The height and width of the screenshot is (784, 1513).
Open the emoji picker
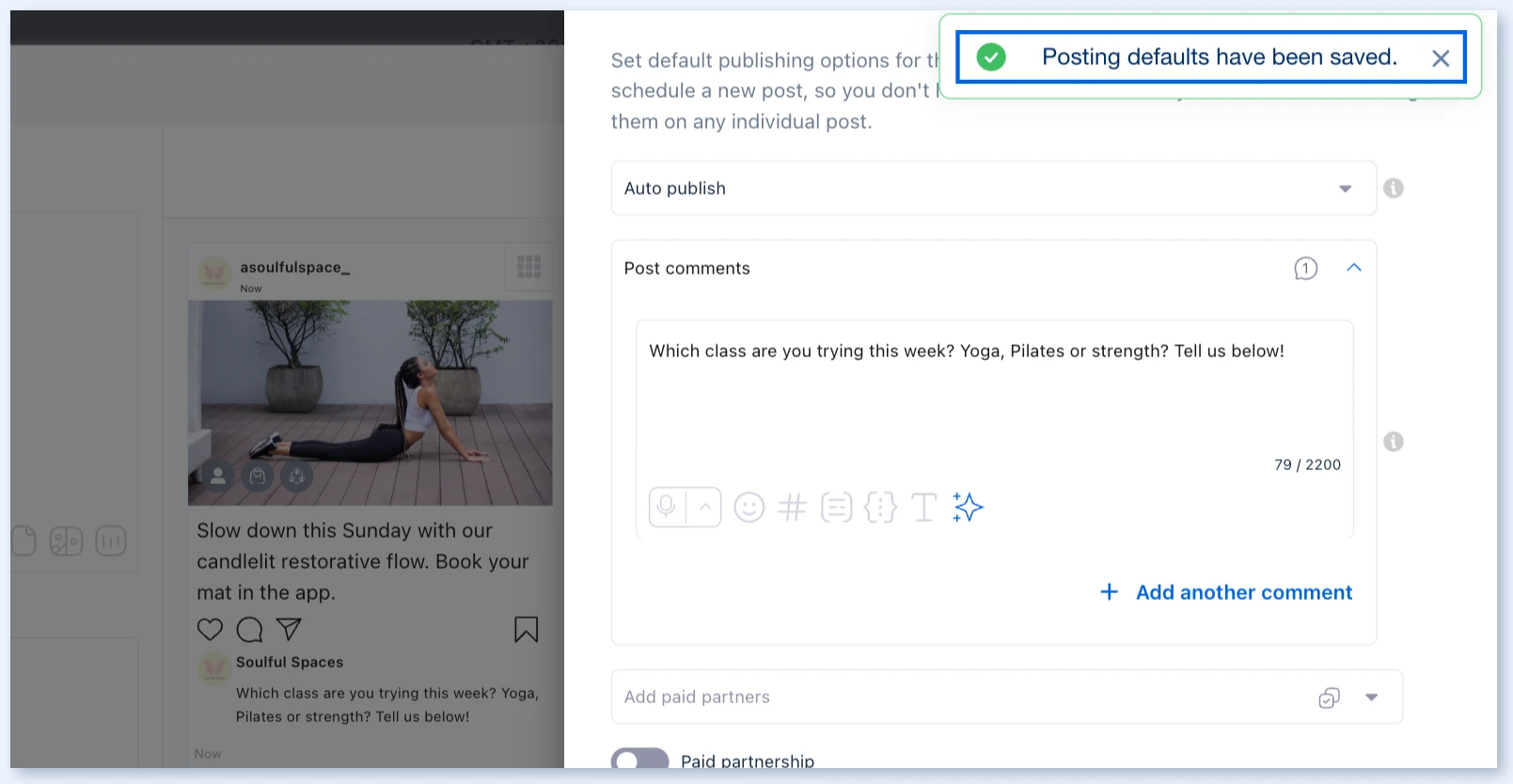coord(749,508)
